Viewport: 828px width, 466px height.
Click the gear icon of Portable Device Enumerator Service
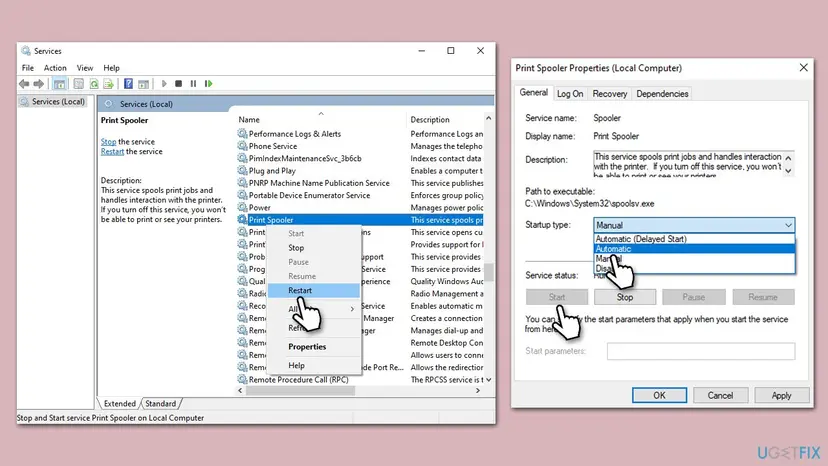[242, 195]
